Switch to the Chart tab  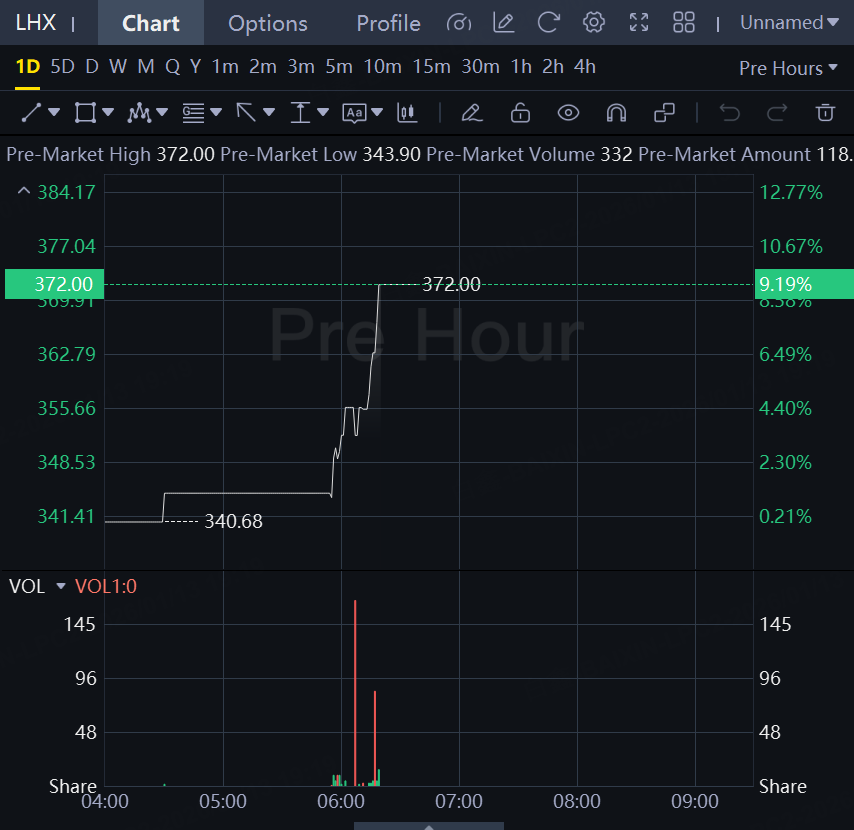click(x=151, y=23)
